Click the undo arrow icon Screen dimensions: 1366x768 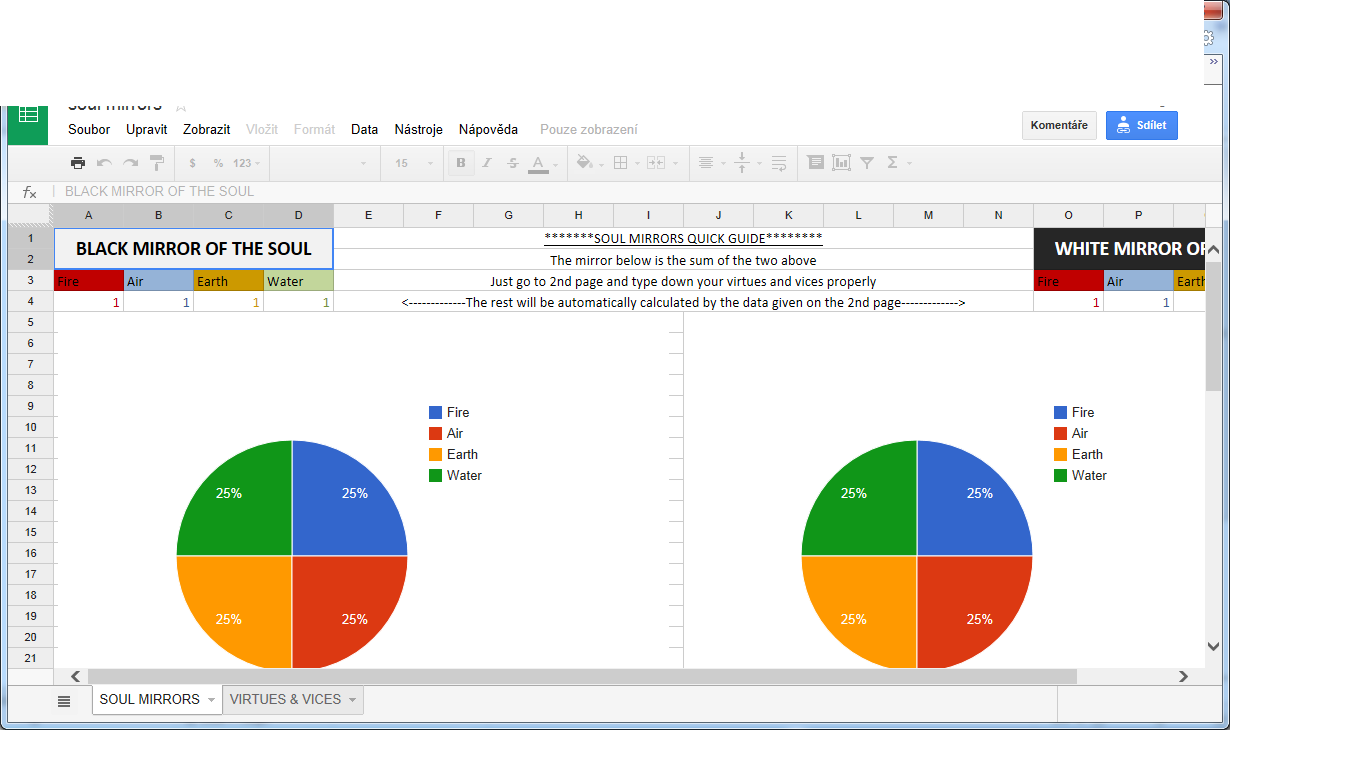pyautogui.click(x=104, y=163)
